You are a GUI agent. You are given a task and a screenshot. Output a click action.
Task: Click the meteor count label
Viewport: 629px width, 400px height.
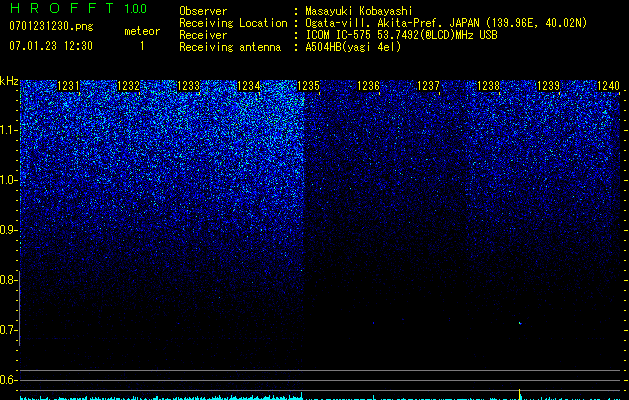[x=142, y=31]
